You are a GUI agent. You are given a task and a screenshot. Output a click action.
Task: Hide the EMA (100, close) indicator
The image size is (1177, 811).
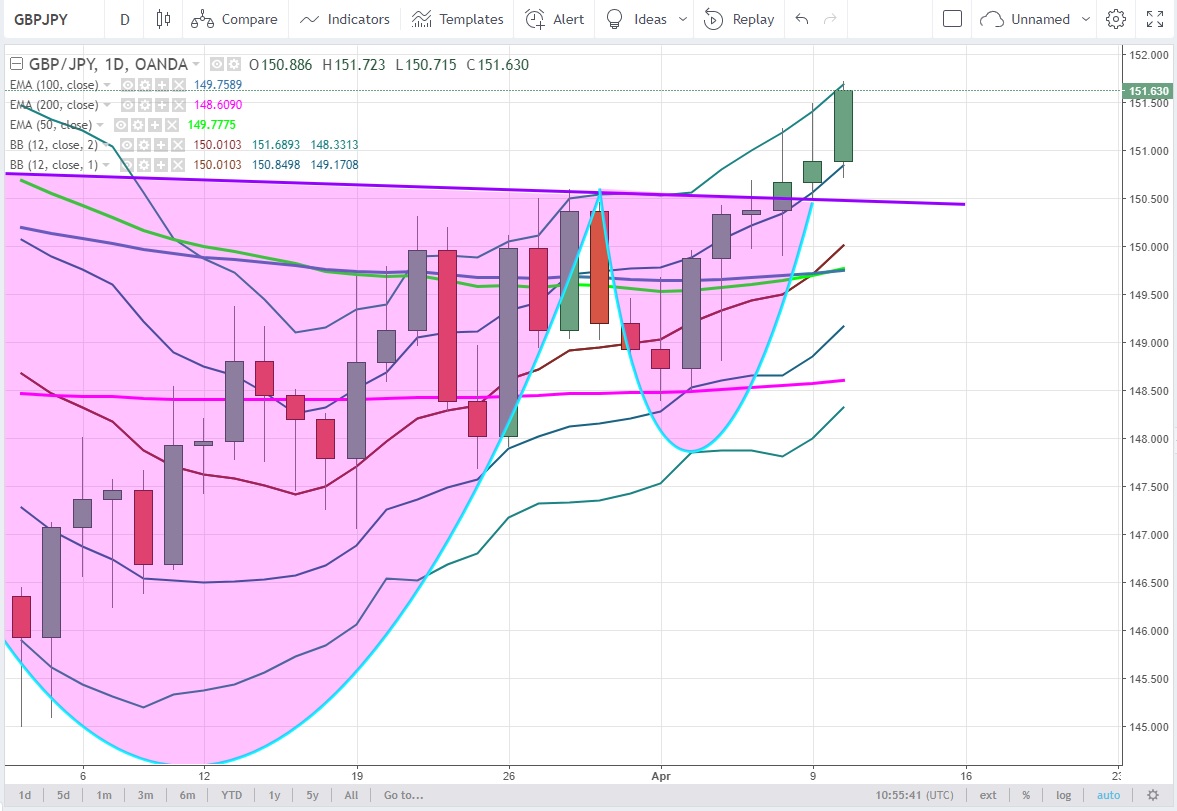(x=129, y=85)
